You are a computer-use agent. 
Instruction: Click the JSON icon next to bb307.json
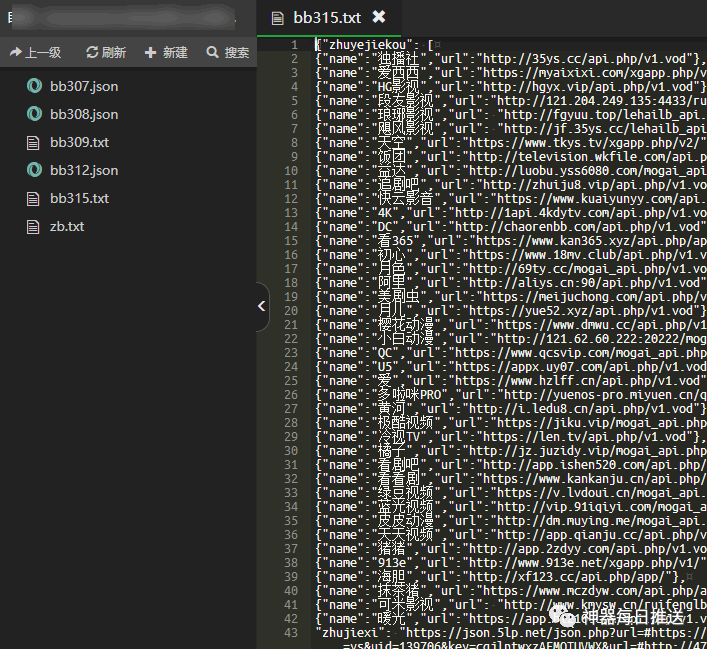[x=34, y=86]
